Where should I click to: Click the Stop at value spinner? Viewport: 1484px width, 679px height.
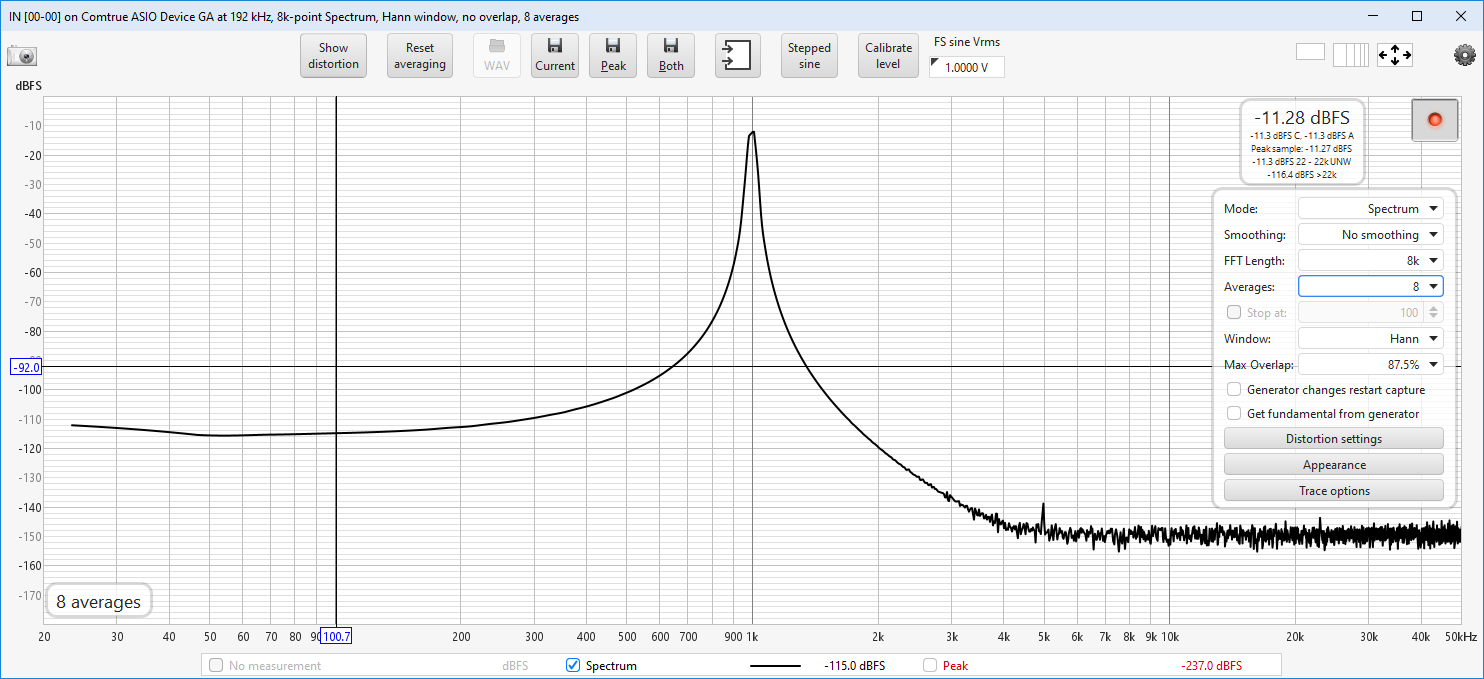[x=1370, y=313]
